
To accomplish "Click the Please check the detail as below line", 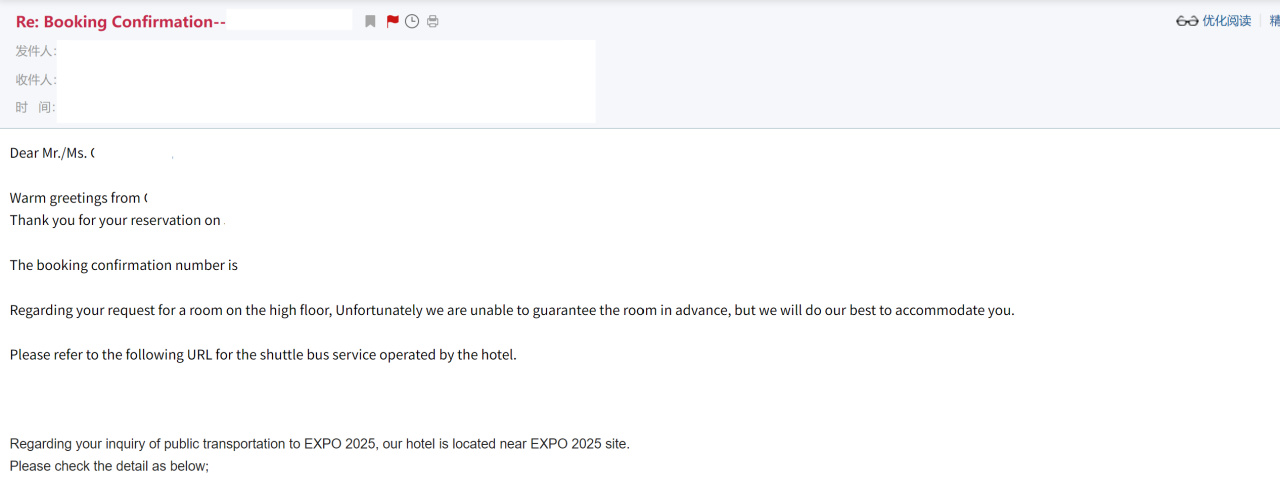I will tap(109, 466).
